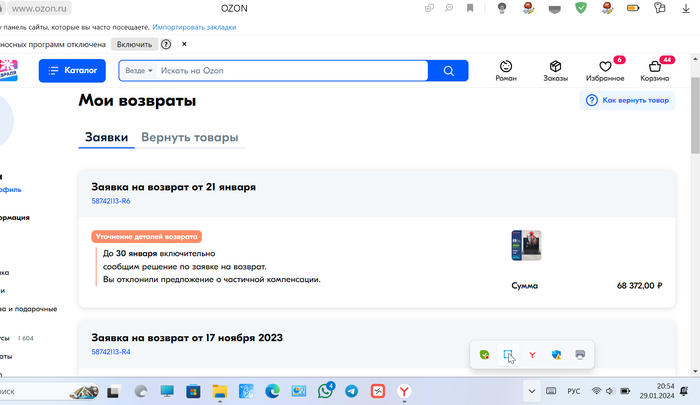
Task: Open the monitor icon on the taskbar
Action: click(x=167, y=392)
